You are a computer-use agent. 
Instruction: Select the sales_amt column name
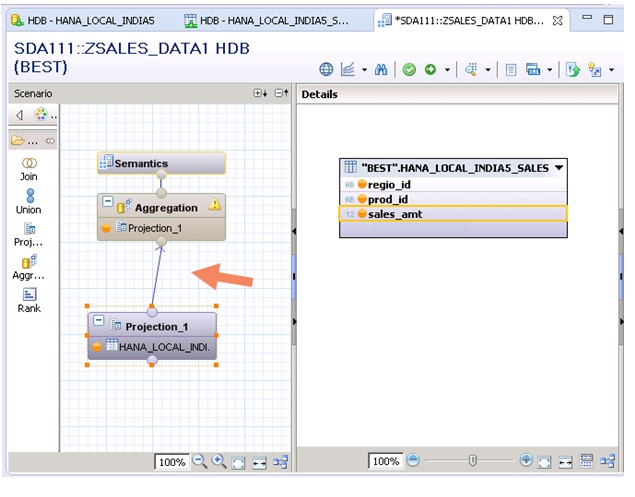coord(395,214)
